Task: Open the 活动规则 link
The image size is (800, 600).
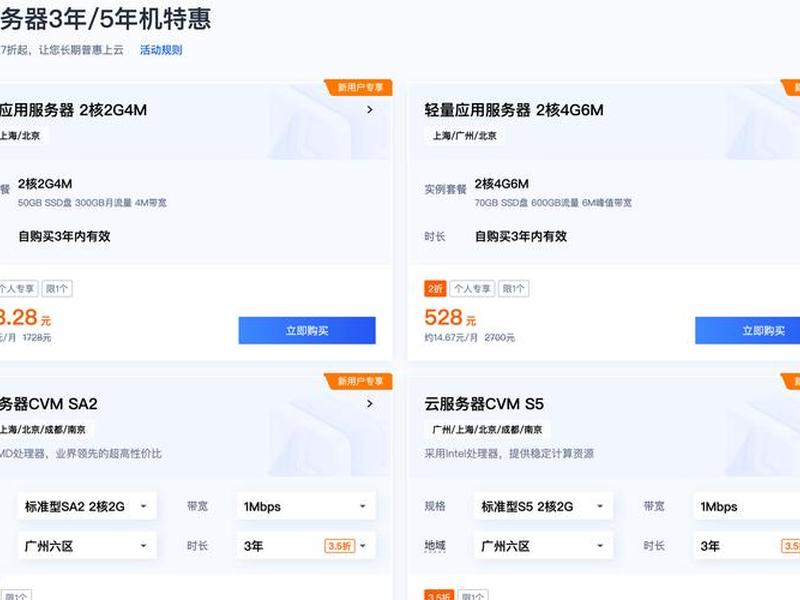Action: coord(161,50)
